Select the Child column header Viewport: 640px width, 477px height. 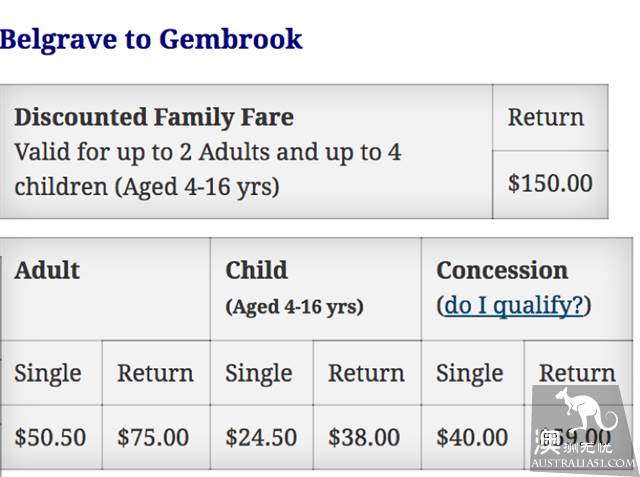[x=257, y=270]
